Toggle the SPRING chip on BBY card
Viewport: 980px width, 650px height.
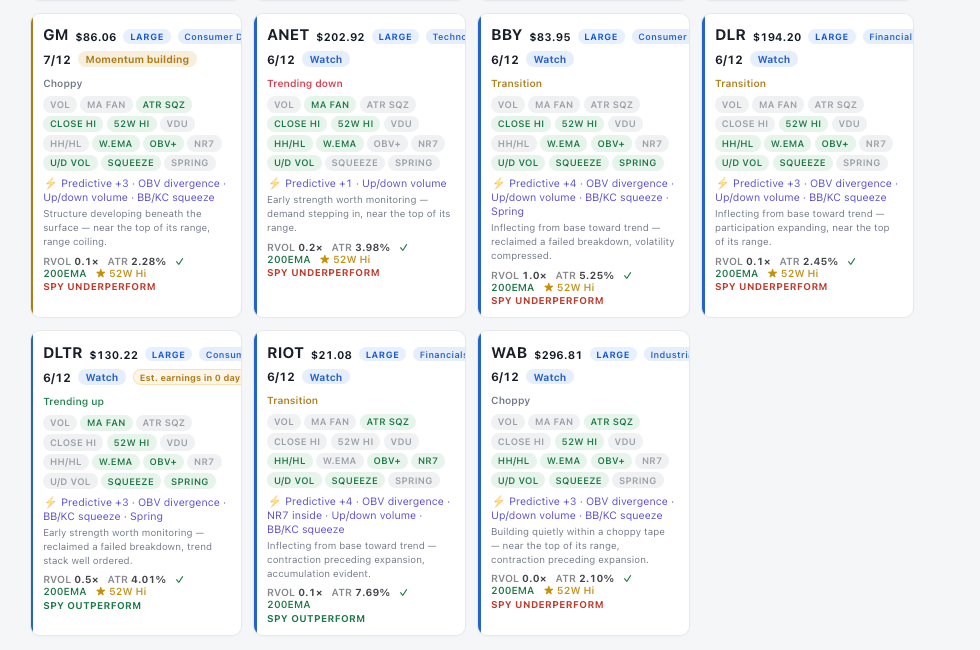click(x=638, y=162)
